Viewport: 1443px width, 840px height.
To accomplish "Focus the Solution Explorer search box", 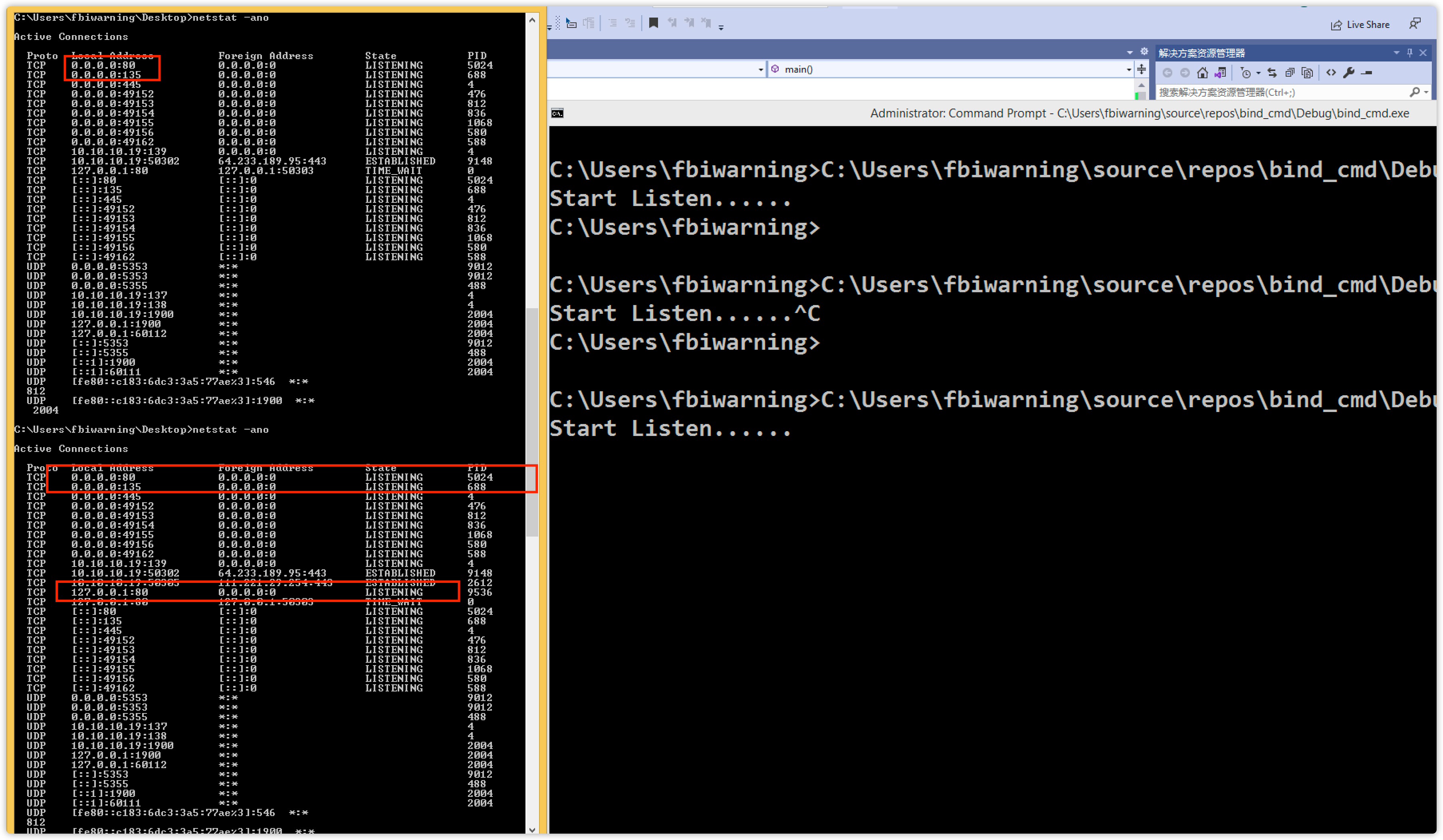I will 1282,92.
